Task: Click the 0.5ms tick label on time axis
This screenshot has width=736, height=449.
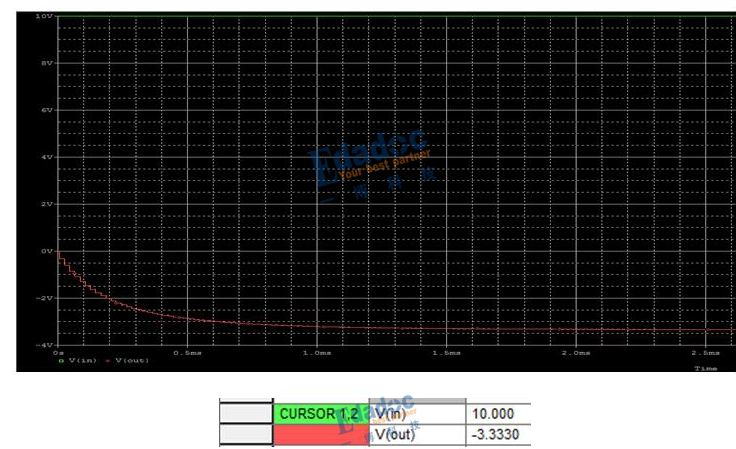Action: click(x=187, y=353)
